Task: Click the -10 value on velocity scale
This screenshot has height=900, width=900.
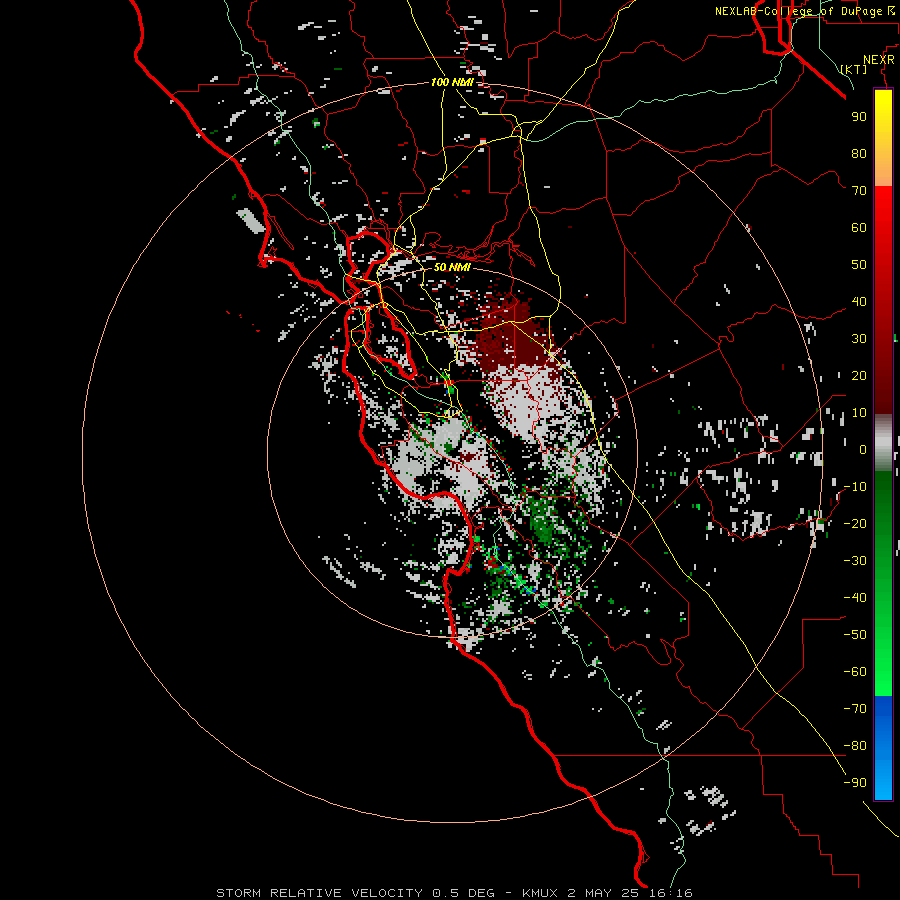Action: click(855, 487)
